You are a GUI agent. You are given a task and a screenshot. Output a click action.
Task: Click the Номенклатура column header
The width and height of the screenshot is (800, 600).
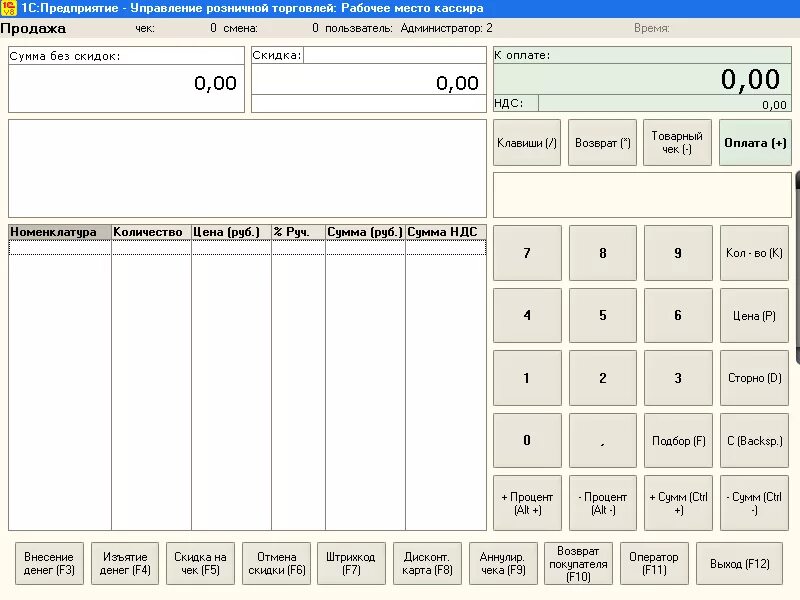tap(60, 232)
